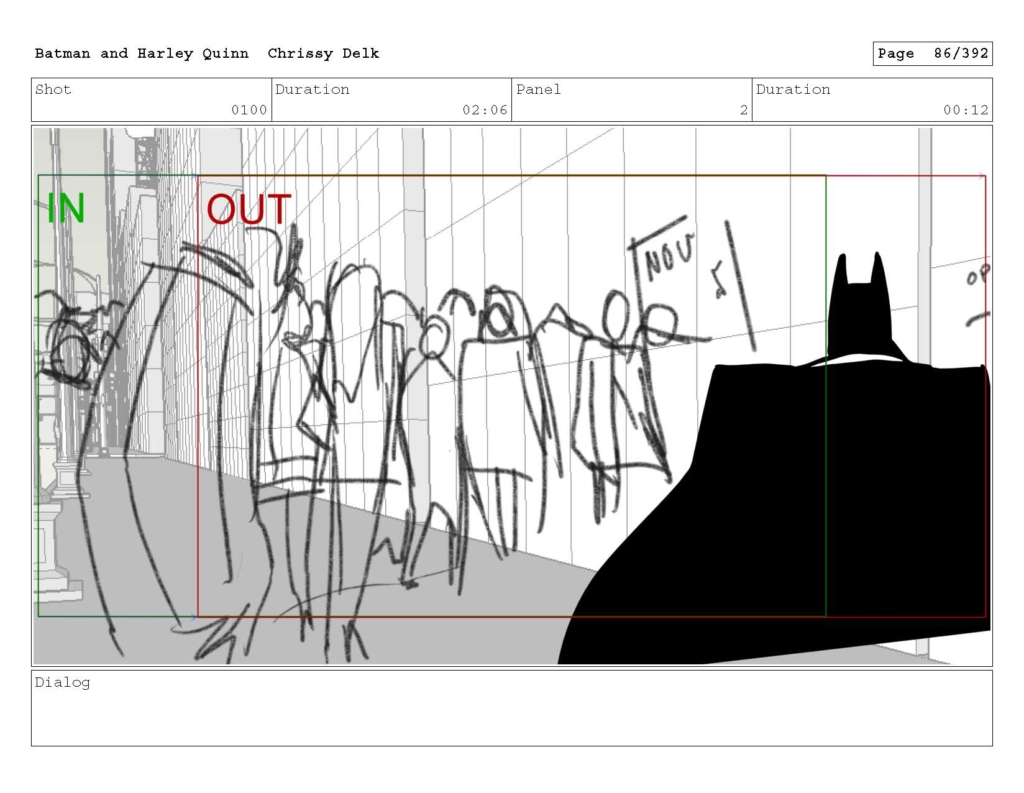Click the green "IN" camera frame label

pos(66,209)
